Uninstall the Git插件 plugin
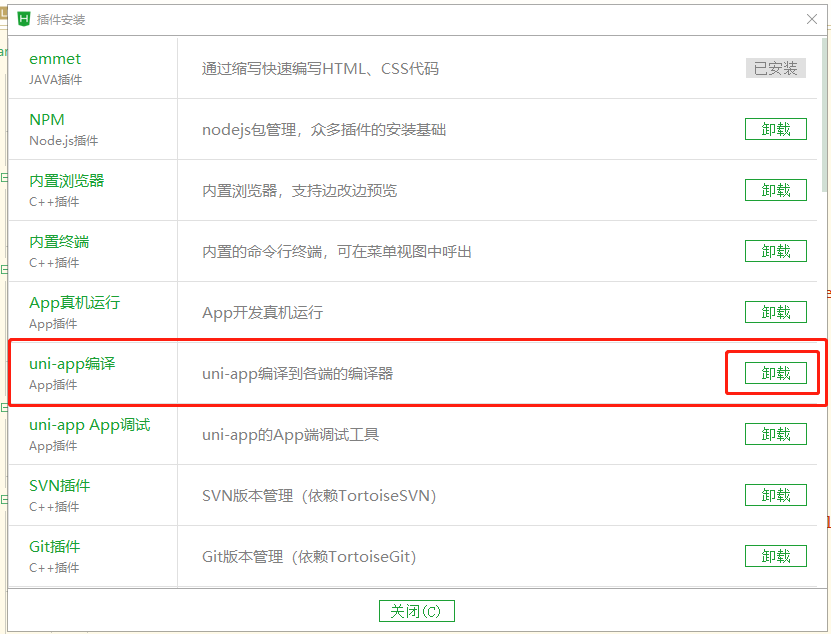The height and width of the screenshot is (634, 831). (x=775, y=556)
